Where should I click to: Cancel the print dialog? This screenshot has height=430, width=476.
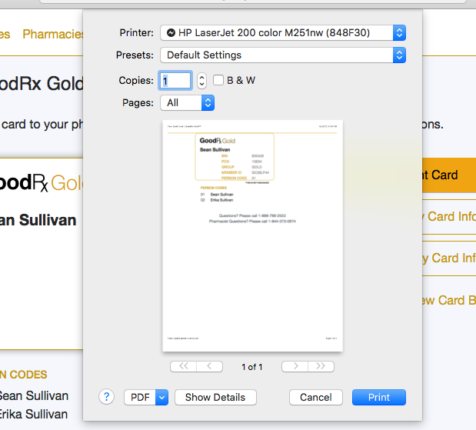pyautogui.click(x=316, y=397)
